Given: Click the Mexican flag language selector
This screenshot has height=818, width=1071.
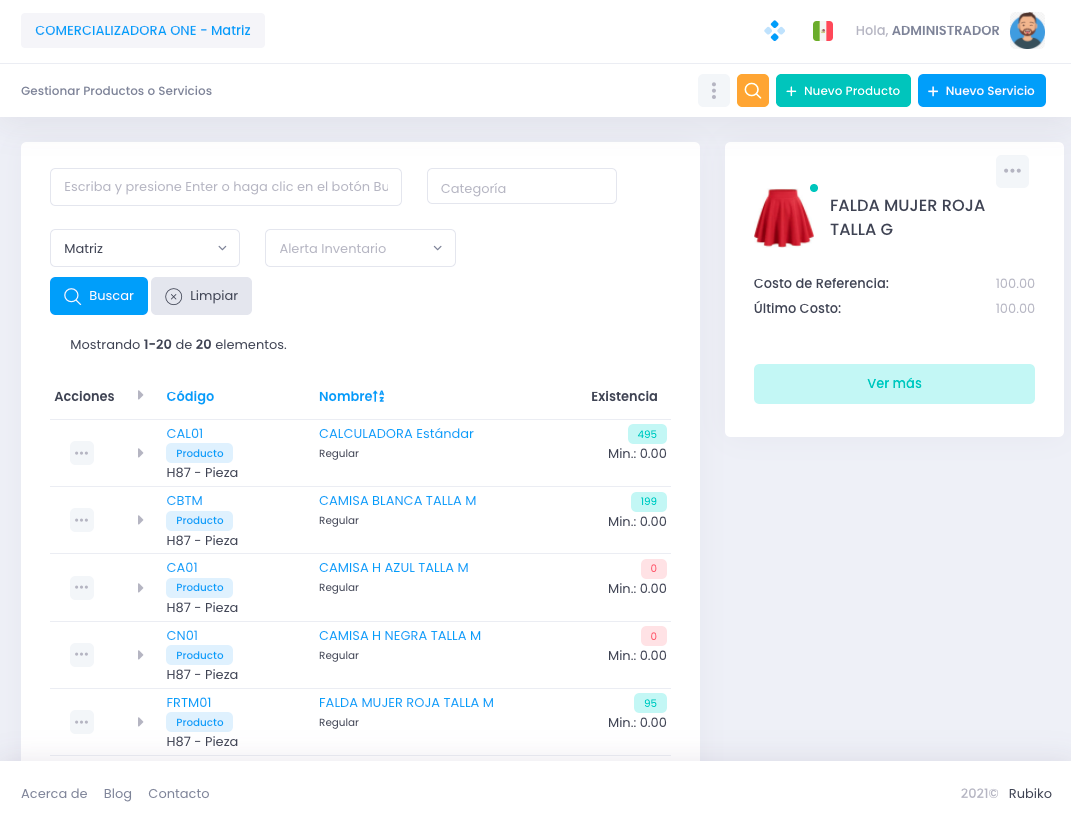Looking at the screenshot, I should (x=823, y=30).
